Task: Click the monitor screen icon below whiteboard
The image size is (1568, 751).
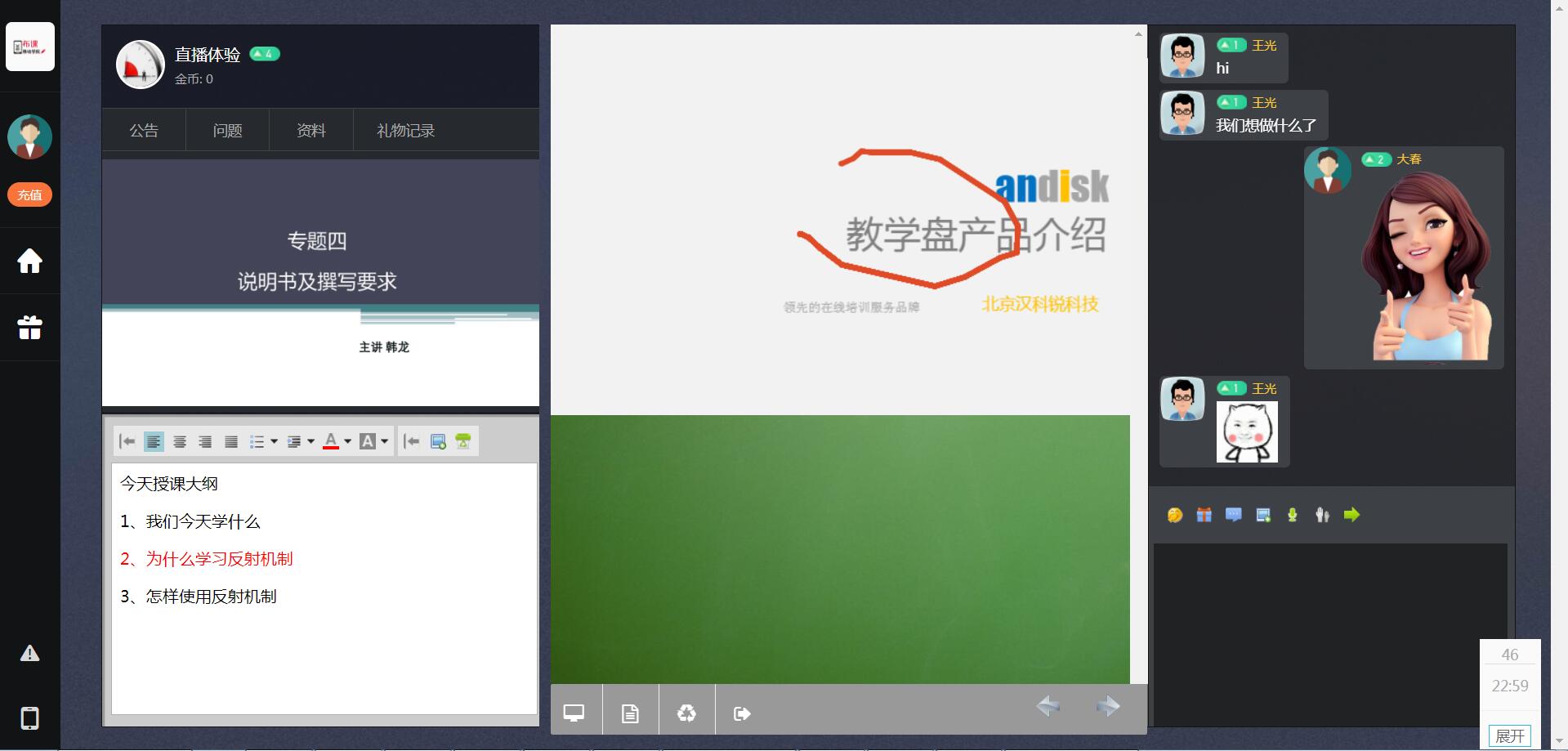Action: 574,713
